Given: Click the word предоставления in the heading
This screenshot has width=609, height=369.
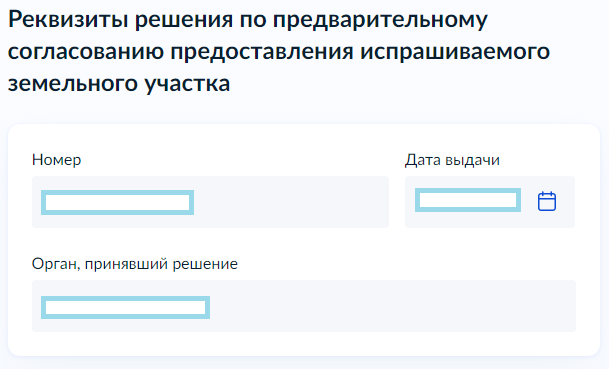Looking at the screenshot, I should click(262, 52).
